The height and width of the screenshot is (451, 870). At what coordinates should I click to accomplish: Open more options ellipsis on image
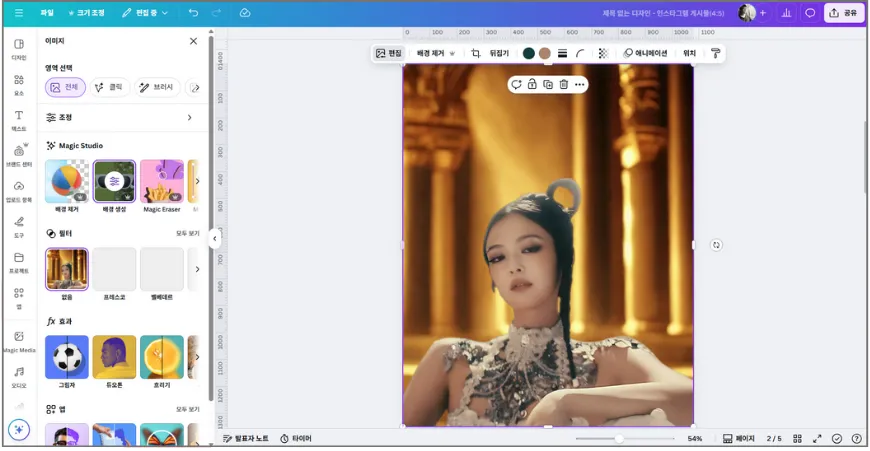[579, 84]
